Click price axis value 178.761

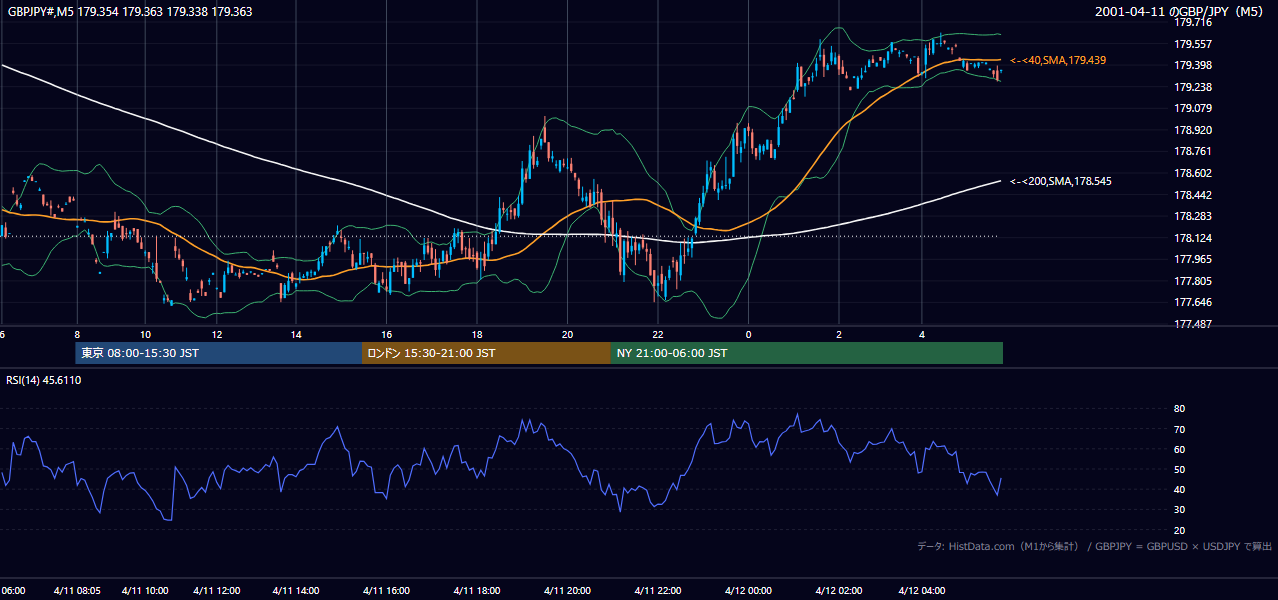pyautogui.click(x=1192, y=152)
